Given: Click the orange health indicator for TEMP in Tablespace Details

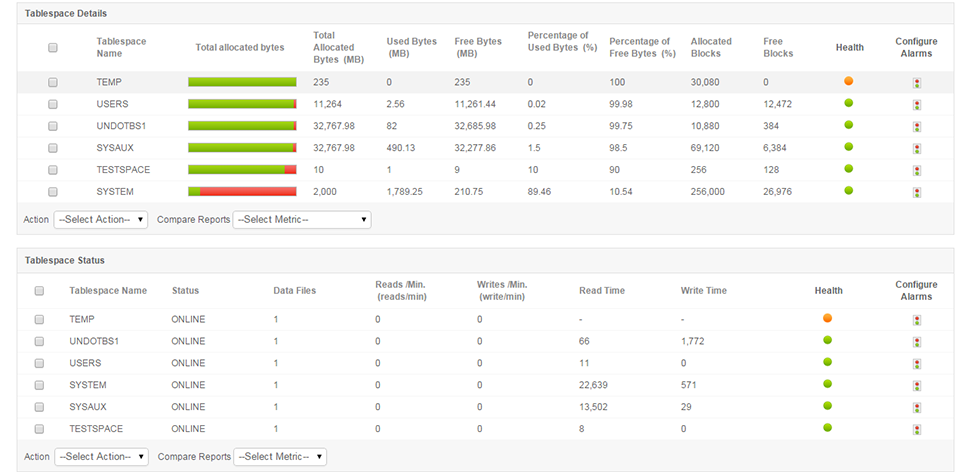Looking at the screenshot, I should (x=848, y=81).
